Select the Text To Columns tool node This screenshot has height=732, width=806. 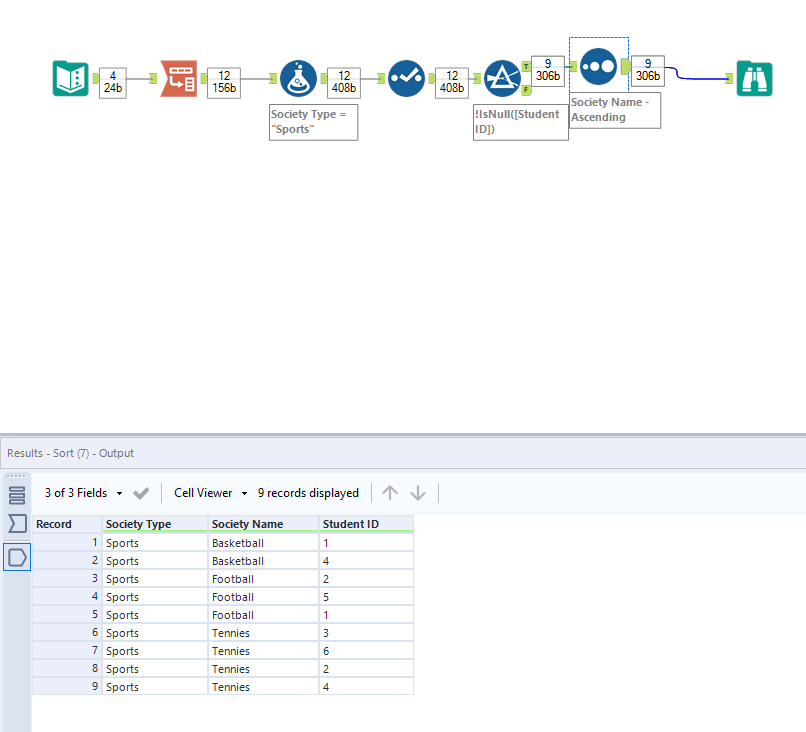[179, 79]
